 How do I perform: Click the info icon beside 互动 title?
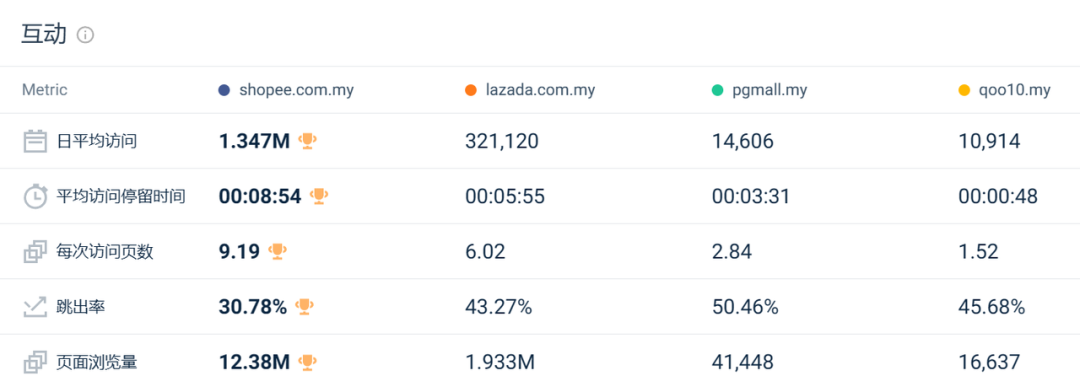point(85,34)
